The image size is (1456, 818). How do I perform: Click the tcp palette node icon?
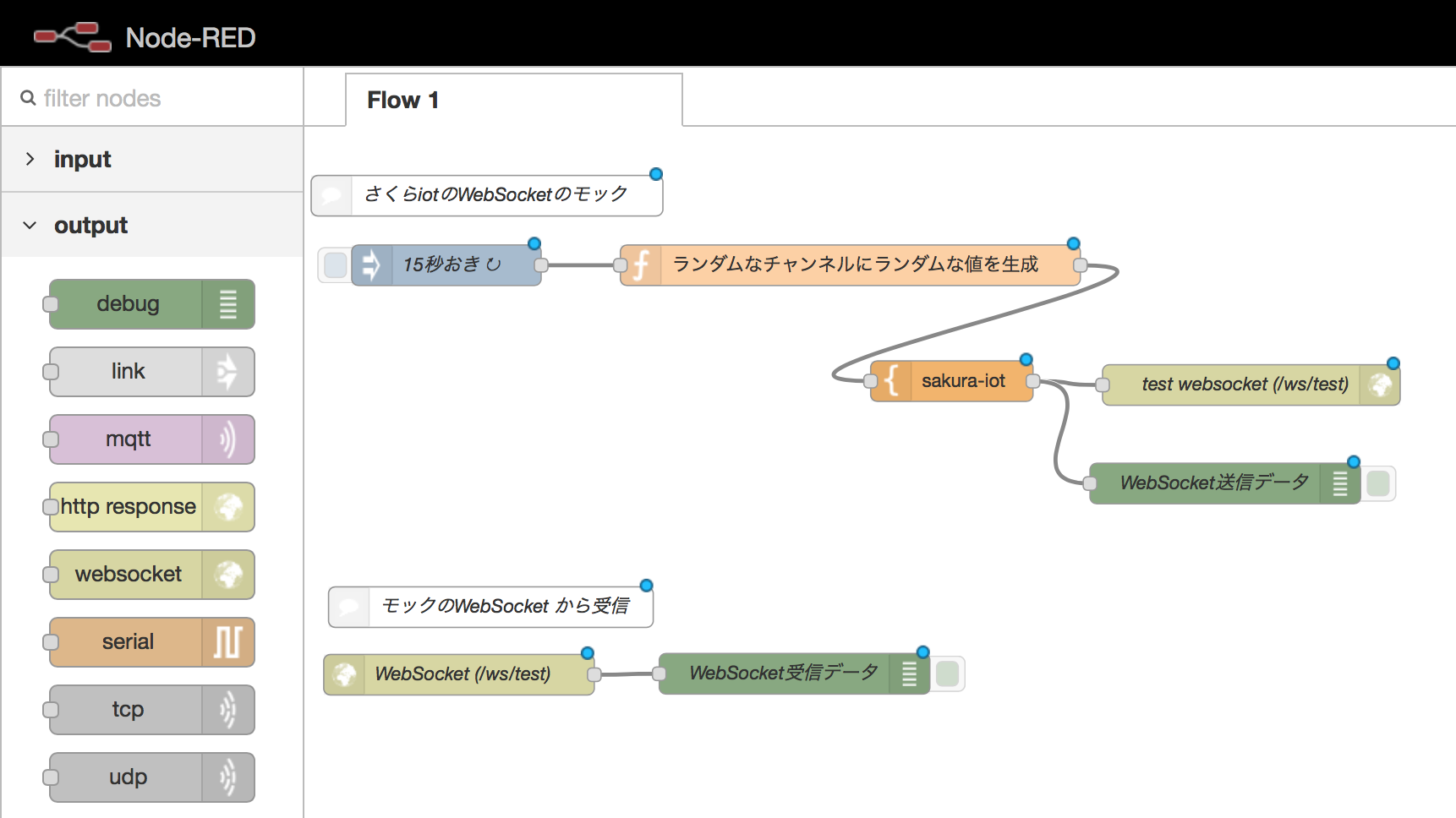[x=228, y=710]
